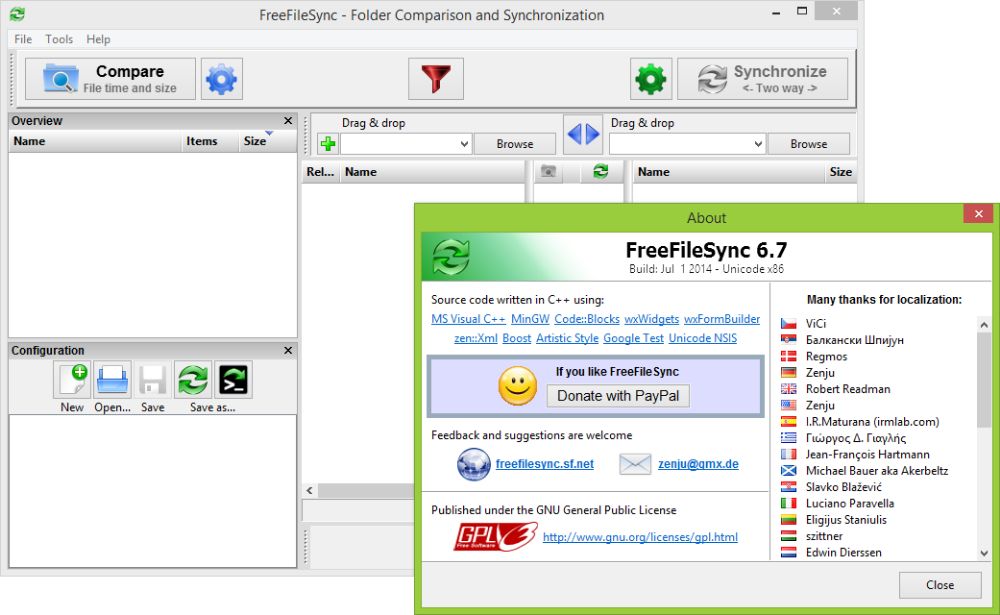The width and height of the screenshot is (1000, 615).
Task: Click localization list scroll down arrow
Action: 984,553
